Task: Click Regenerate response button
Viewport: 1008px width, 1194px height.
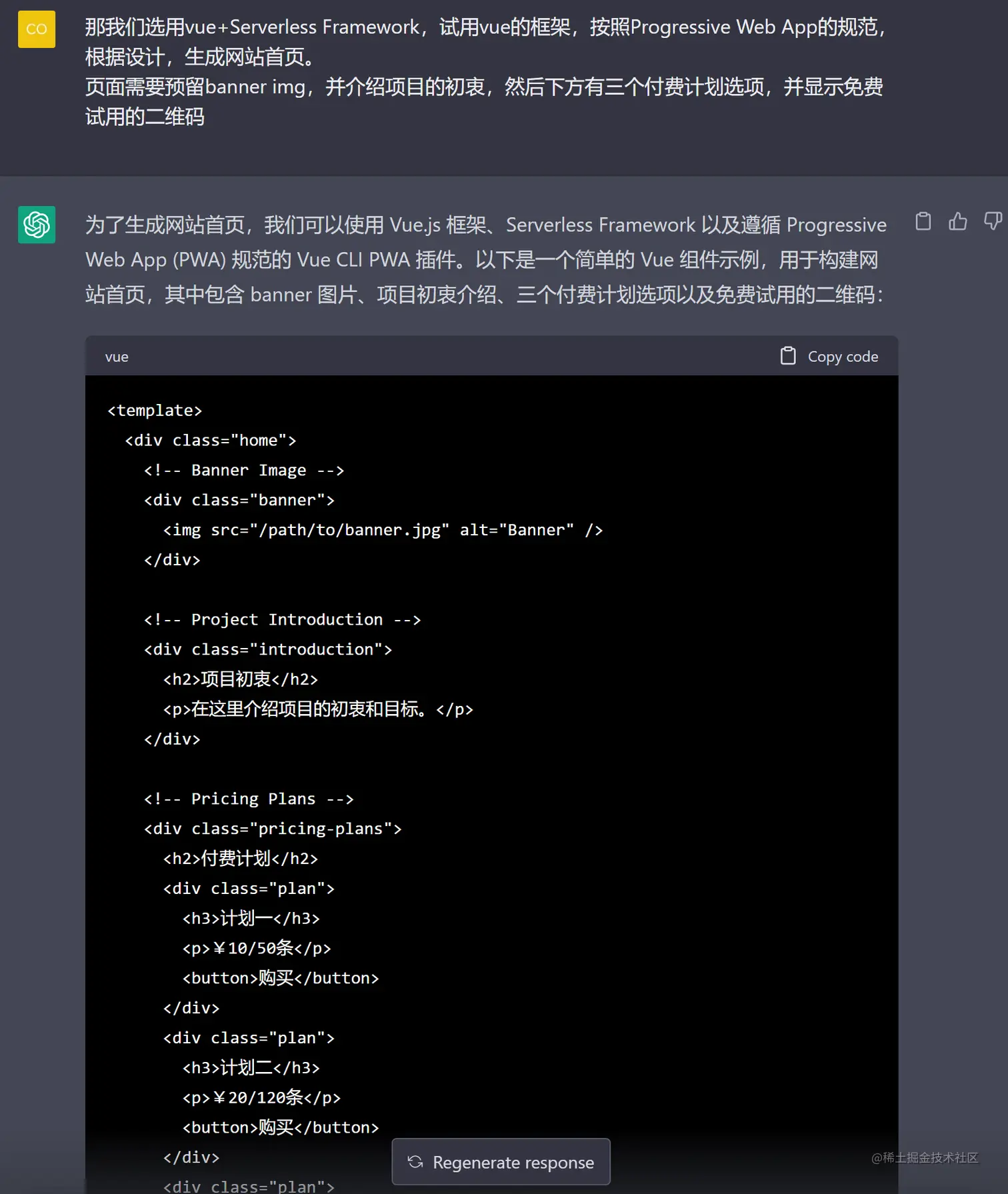Action: [x=501, y=1162]
